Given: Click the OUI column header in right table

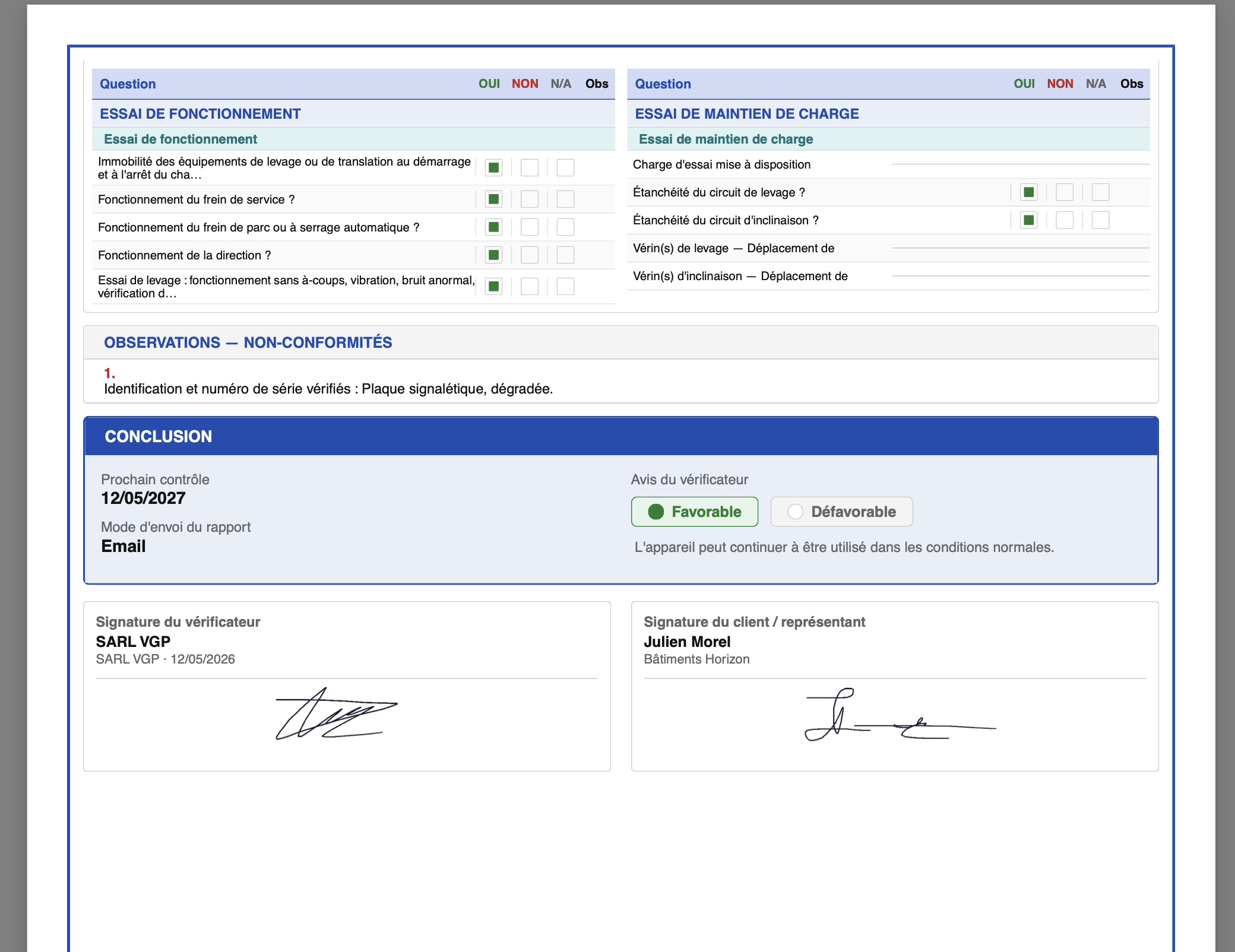Looking at the screenshot, I should (x=1024, y=84).
